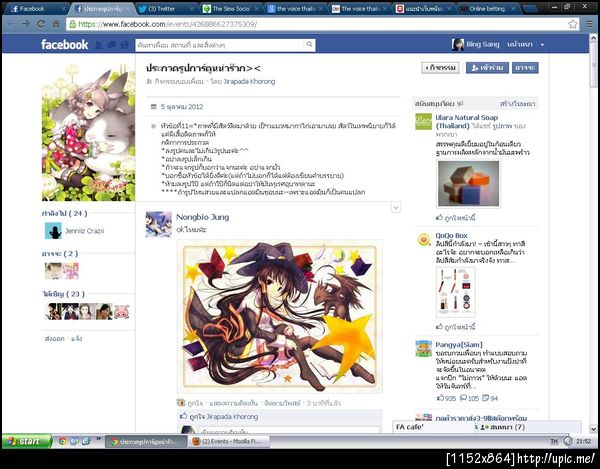Click Nongbio Jung avatar thumbnail

(158, 224)
